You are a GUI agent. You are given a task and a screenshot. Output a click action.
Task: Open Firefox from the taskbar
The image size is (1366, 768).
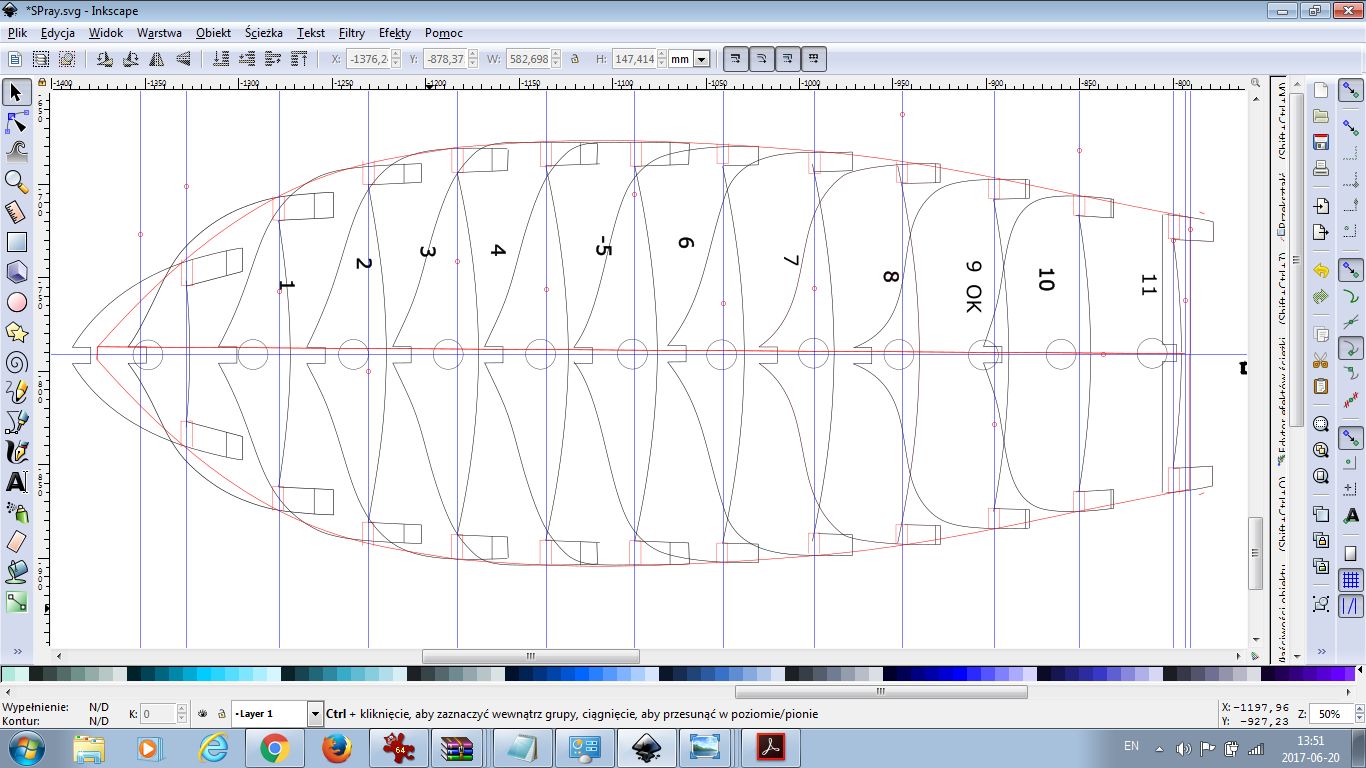point(337,747)
